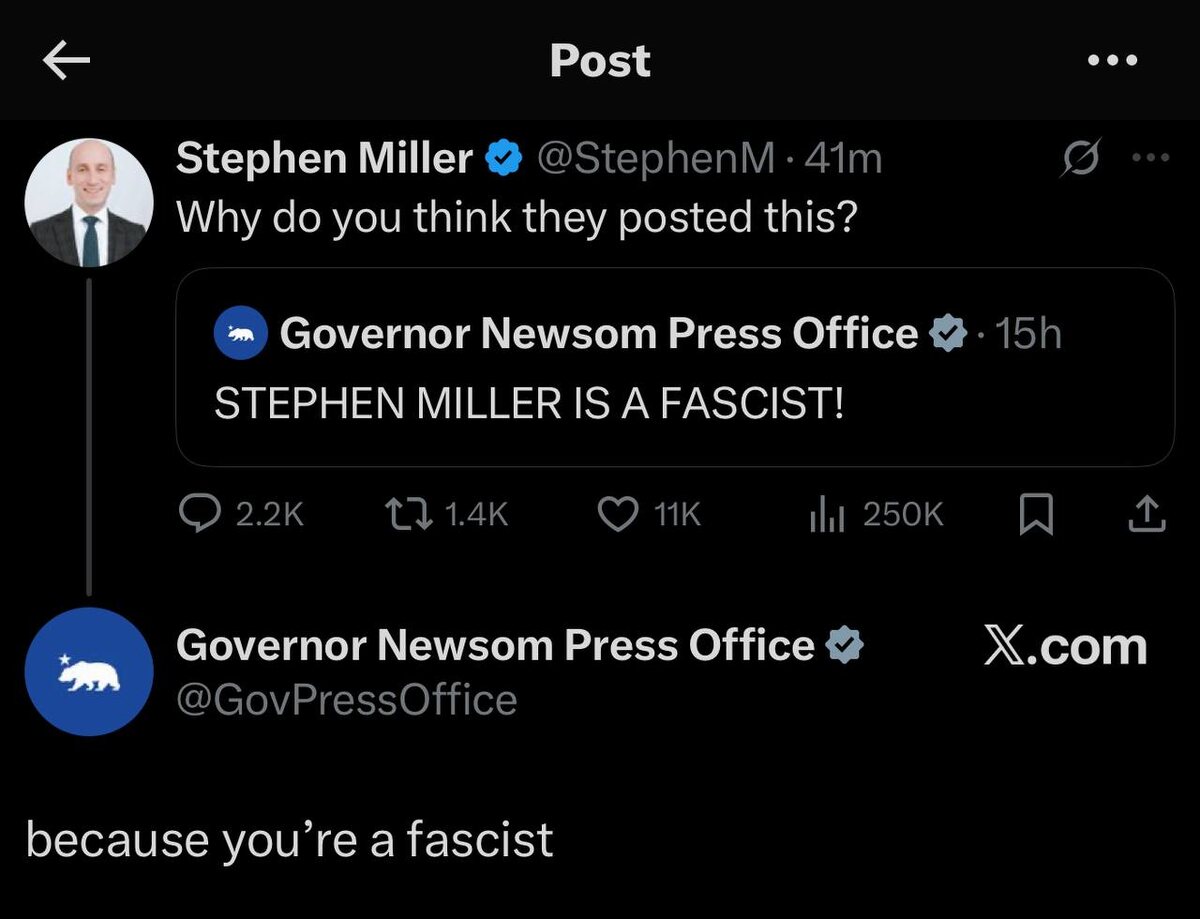Open Stephen Miller's profile picture

(89, 203)
